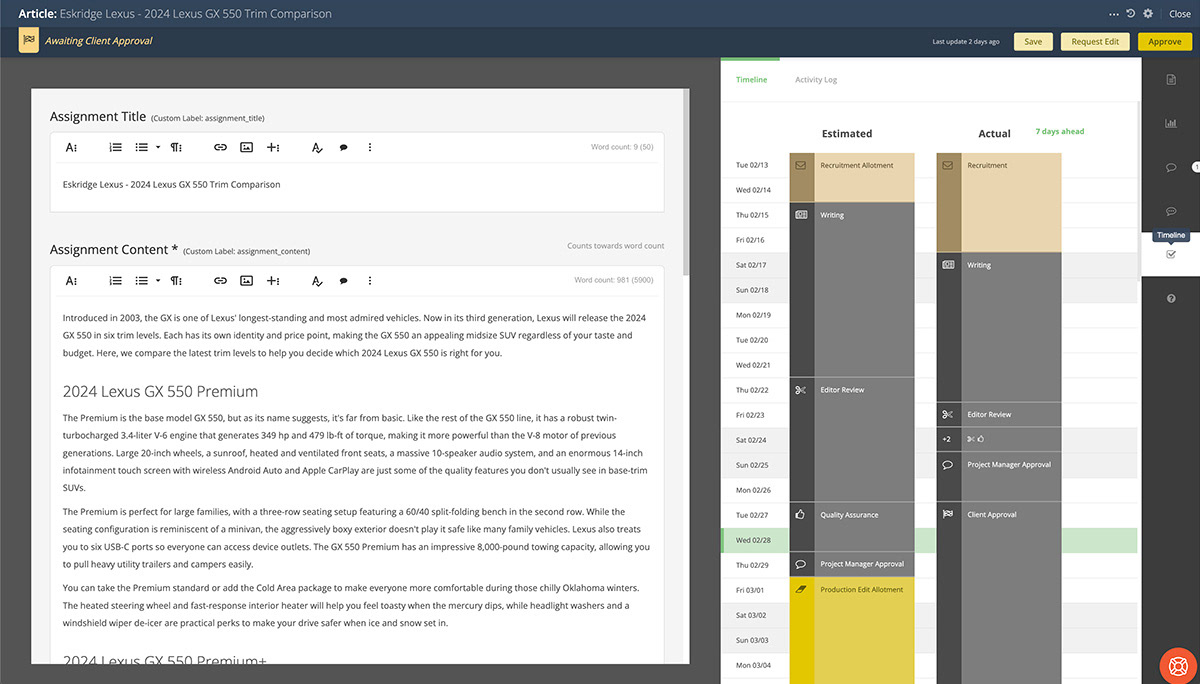Expand bullet list style arrow in Title toolbar

pos(158,147)
